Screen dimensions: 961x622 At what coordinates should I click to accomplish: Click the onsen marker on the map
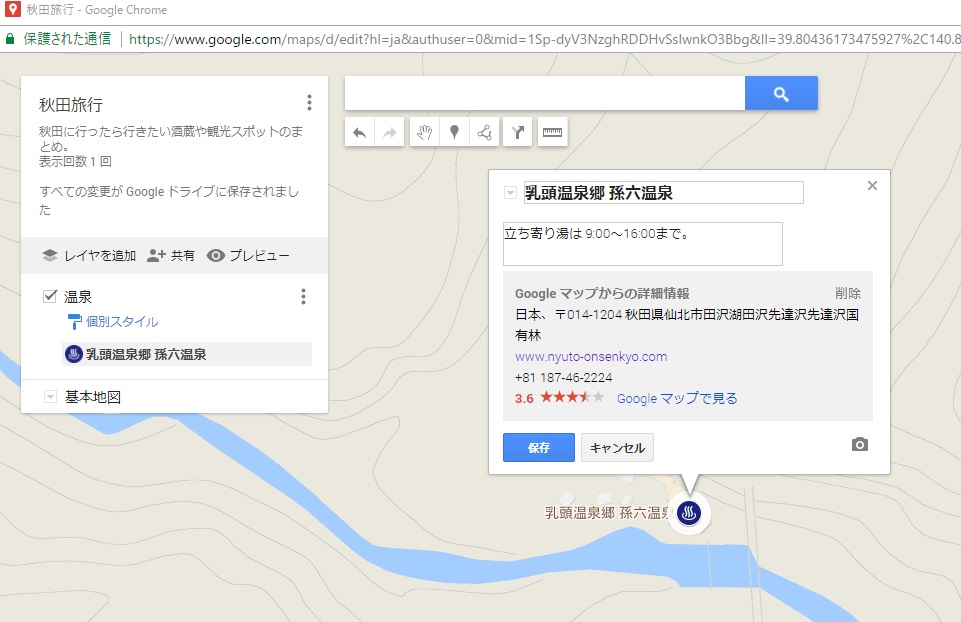[689, 513]
